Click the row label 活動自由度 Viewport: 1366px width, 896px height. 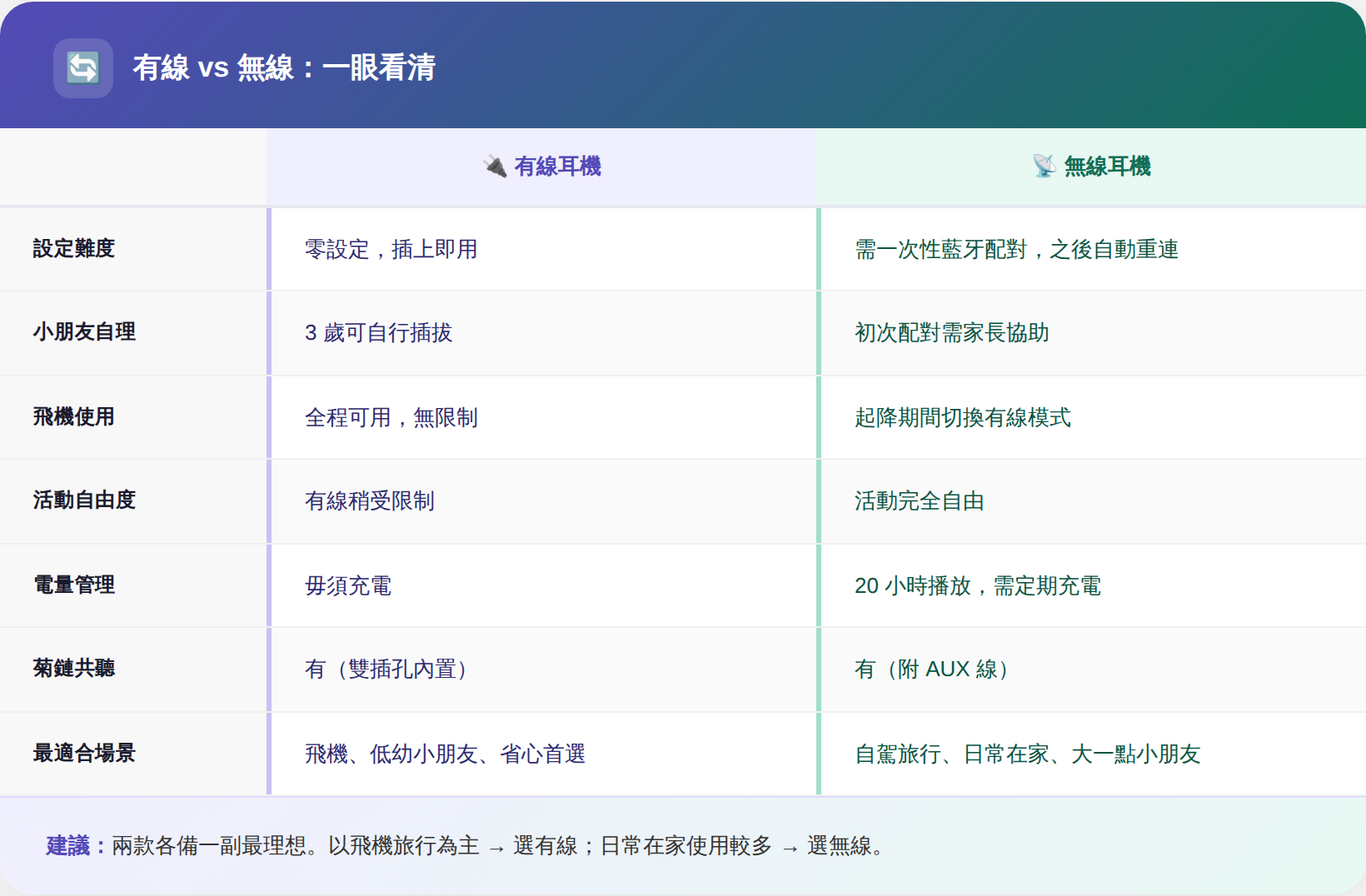pyautogui.click(x=84, y=500)
